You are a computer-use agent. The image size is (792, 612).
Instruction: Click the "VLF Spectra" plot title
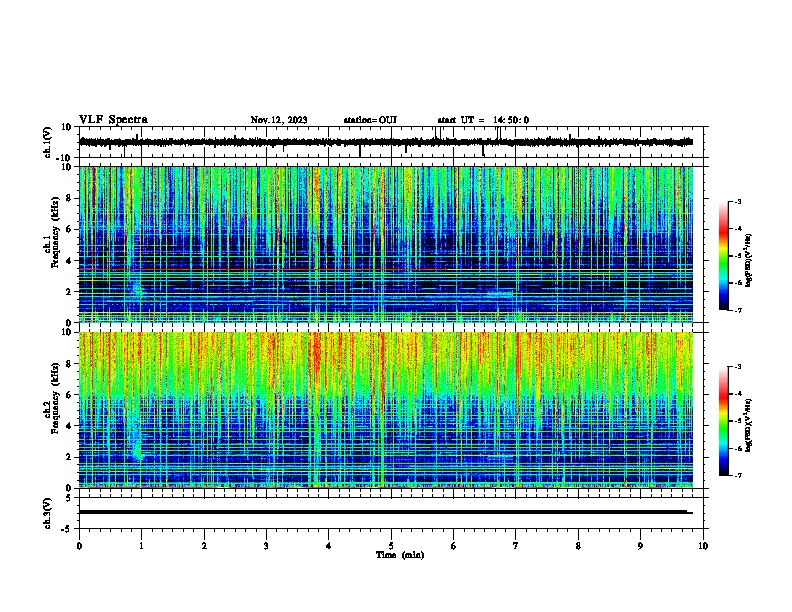(x=113, y=120)
